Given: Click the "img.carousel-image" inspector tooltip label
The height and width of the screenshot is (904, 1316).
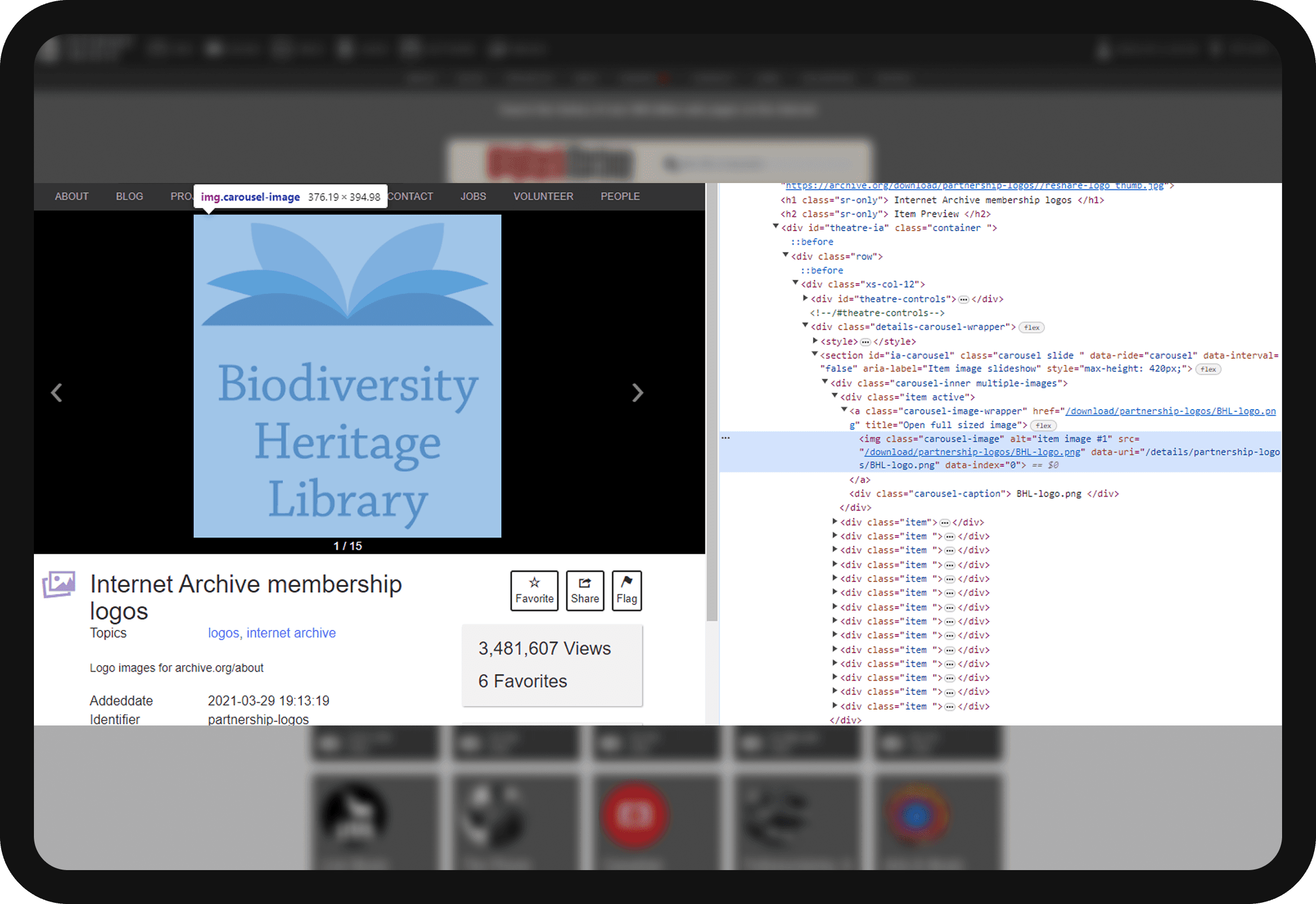Looking at the screenshot, I should pos(250,197).
